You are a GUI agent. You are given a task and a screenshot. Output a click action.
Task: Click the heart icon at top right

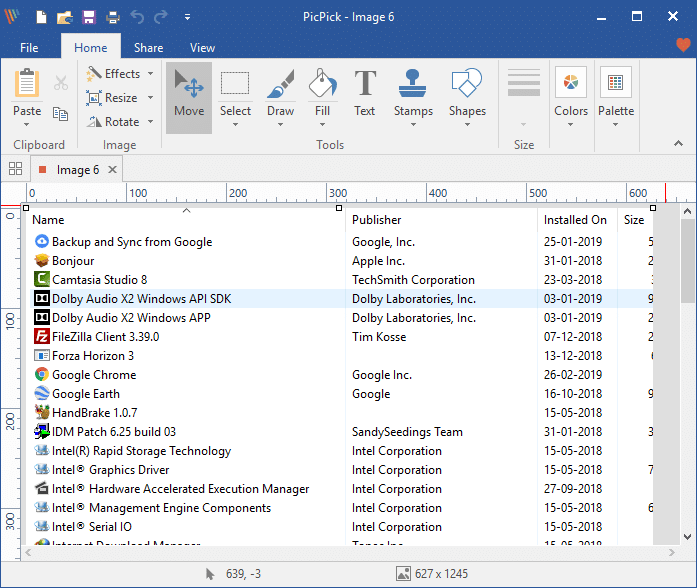point(682,46)
